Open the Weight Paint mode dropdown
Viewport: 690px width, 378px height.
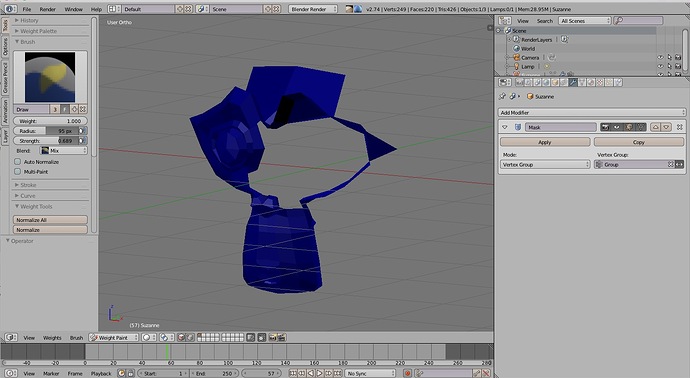pyautogui.click(x=114, y=338)
